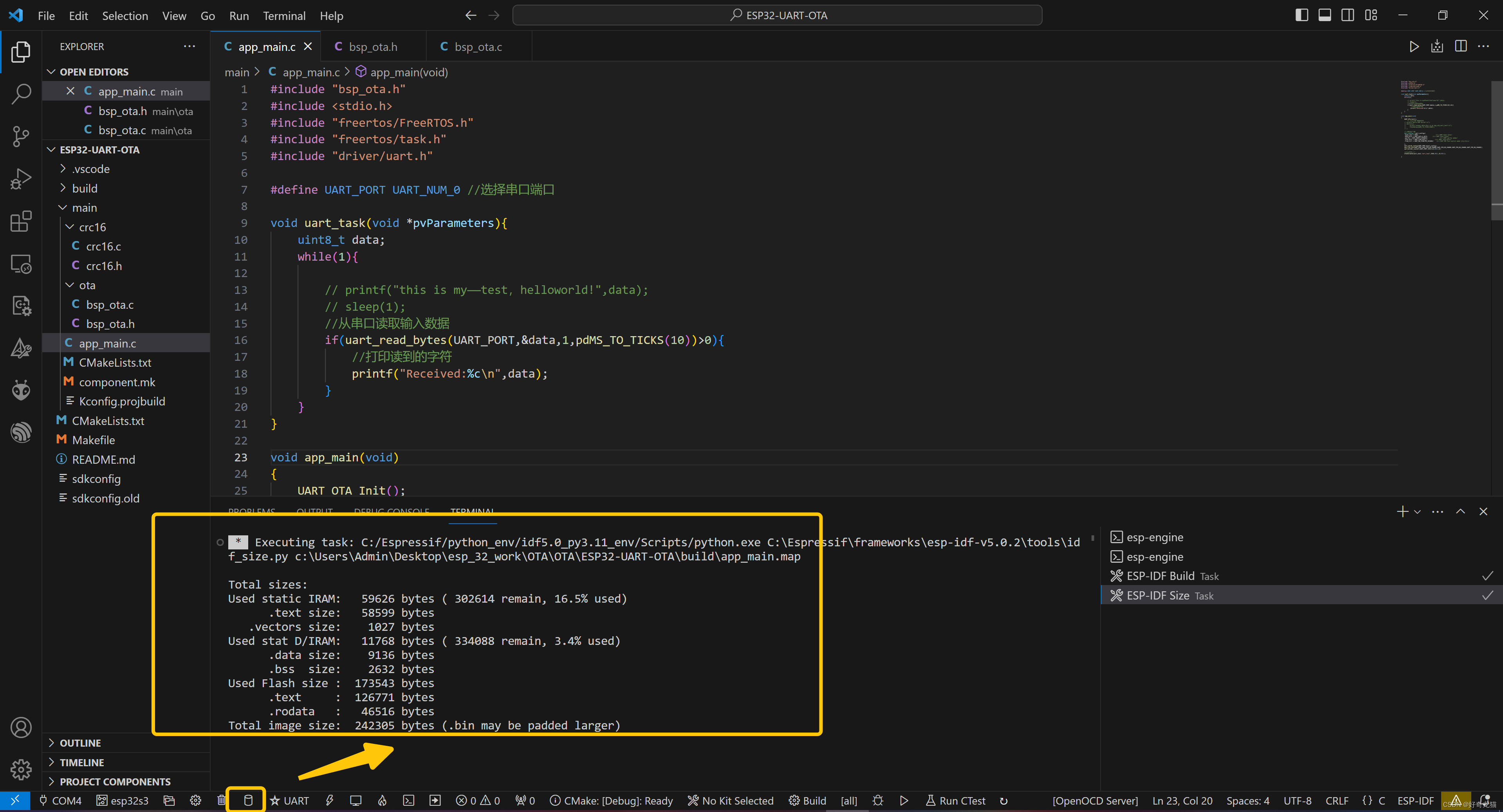Open the Terminal menu
The image size is (1503, 812).
(x=284, y=16)
